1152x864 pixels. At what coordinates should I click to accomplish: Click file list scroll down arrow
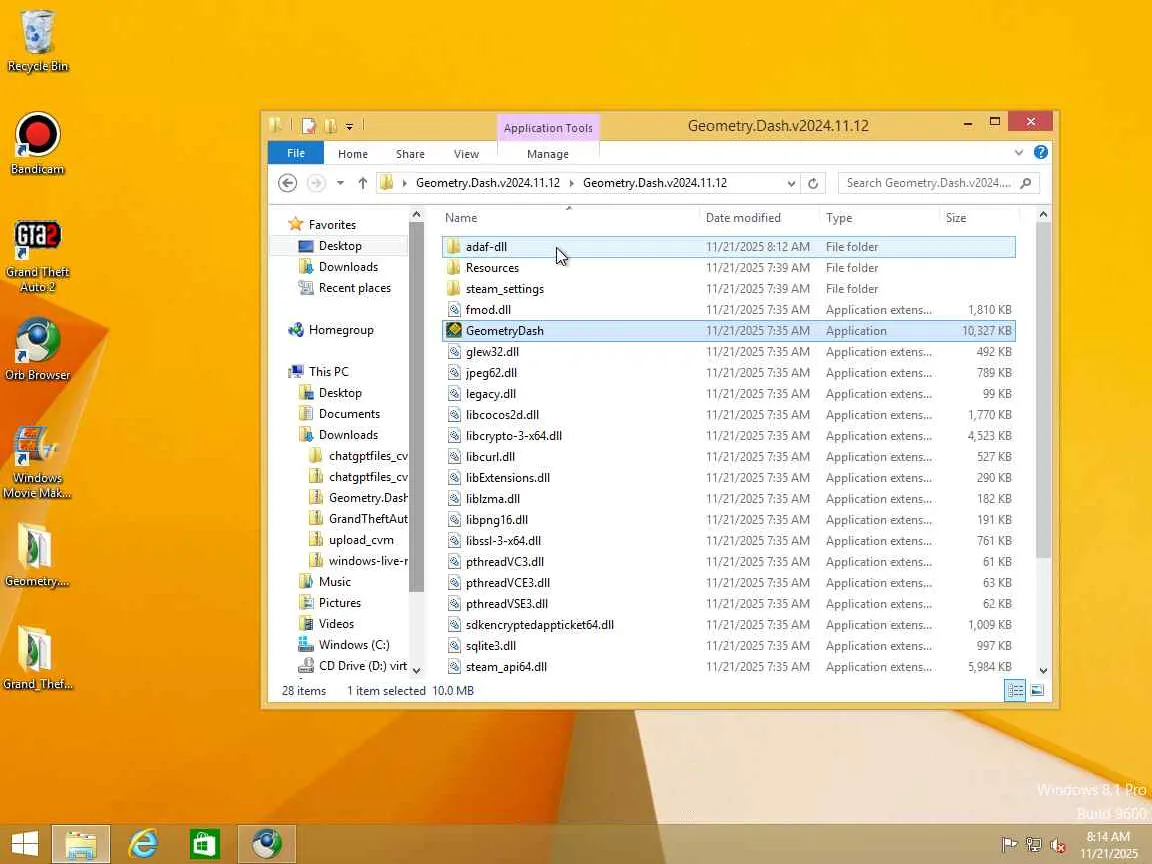(1043, 670)
